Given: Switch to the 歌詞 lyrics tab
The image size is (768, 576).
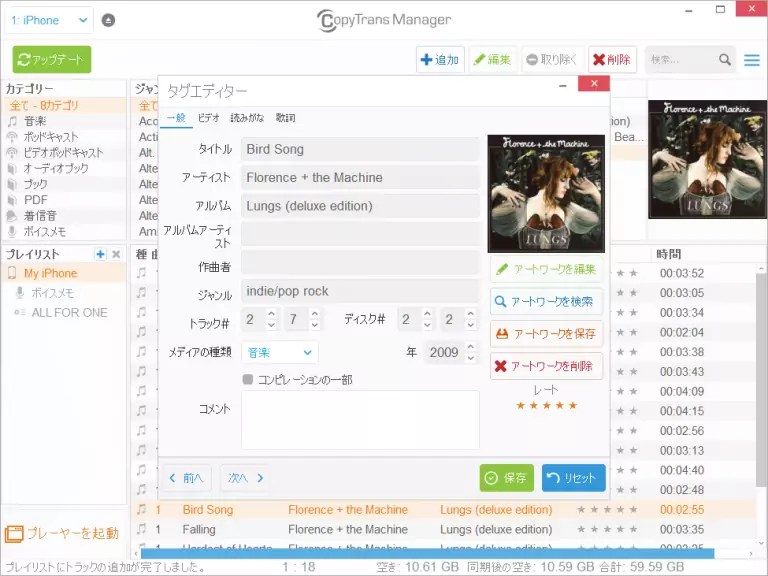Looking at the screenshot, I should pyautogui.click(x=285, y=118).
